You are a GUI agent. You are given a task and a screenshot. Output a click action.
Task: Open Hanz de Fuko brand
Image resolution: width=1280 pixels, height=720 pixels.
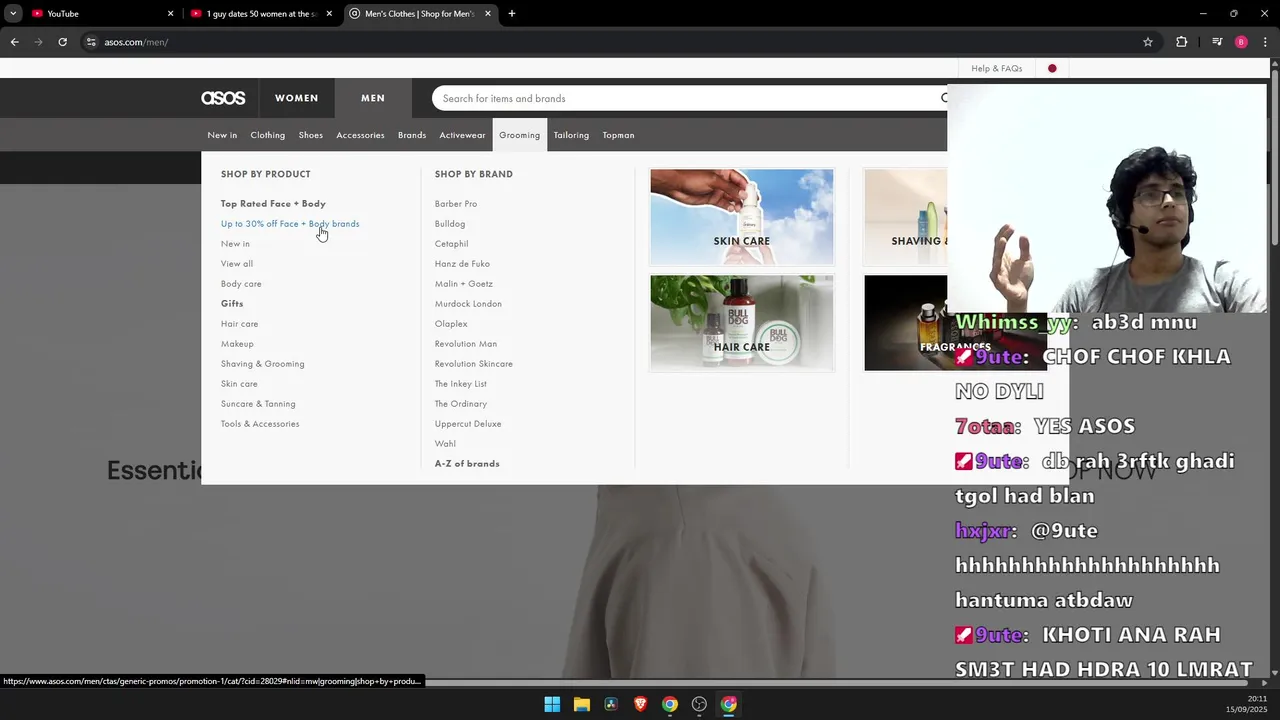coord(462,264)
